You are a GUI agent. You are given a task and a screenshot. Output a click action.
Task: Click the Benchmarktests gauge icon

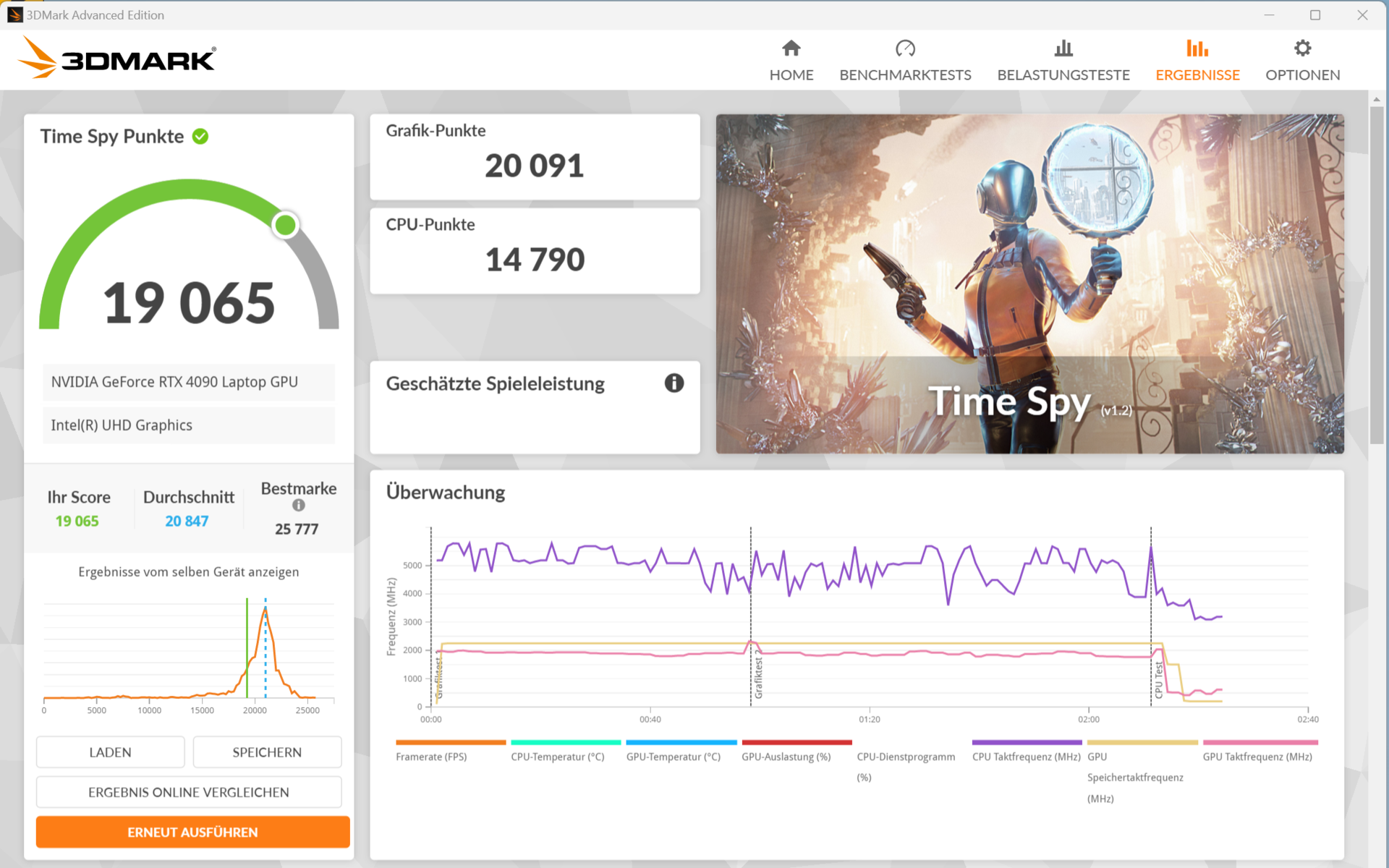[x=905, y=48]
